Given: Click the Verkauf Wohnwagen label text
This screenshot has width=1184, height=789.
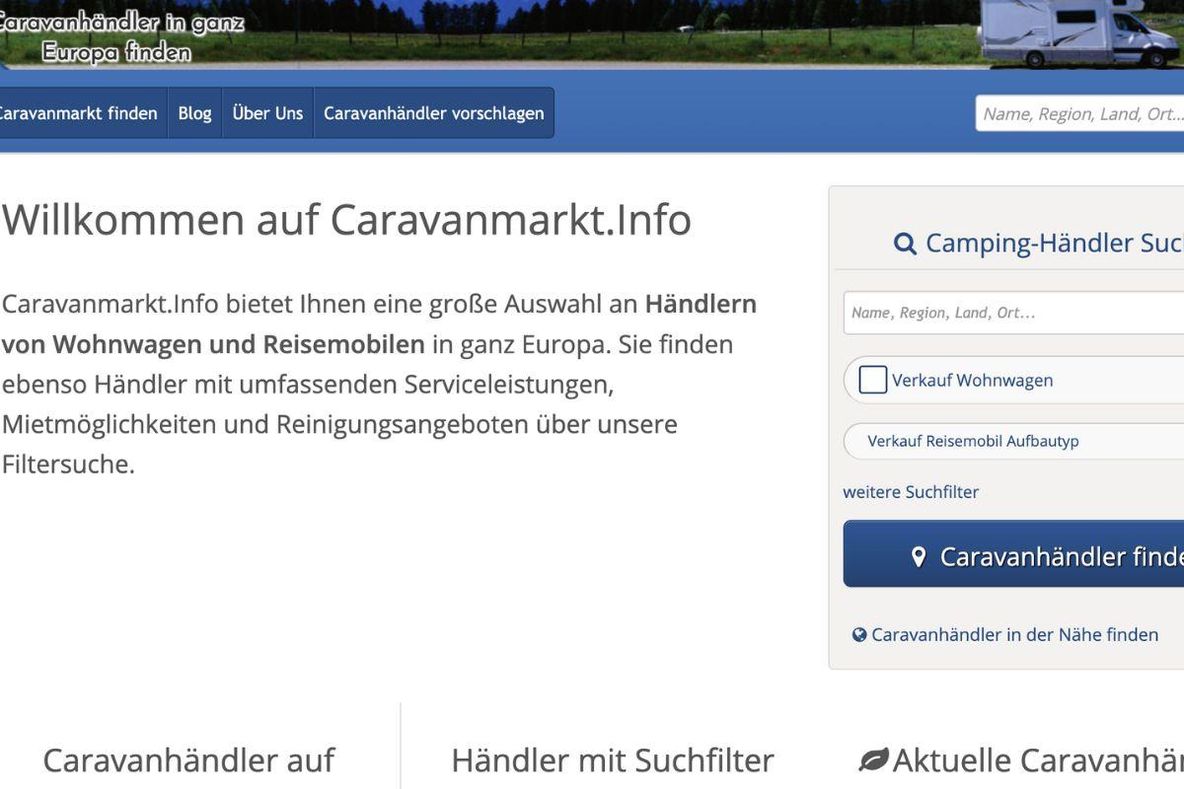Looking at the screenshot, I should coord(972,380).
